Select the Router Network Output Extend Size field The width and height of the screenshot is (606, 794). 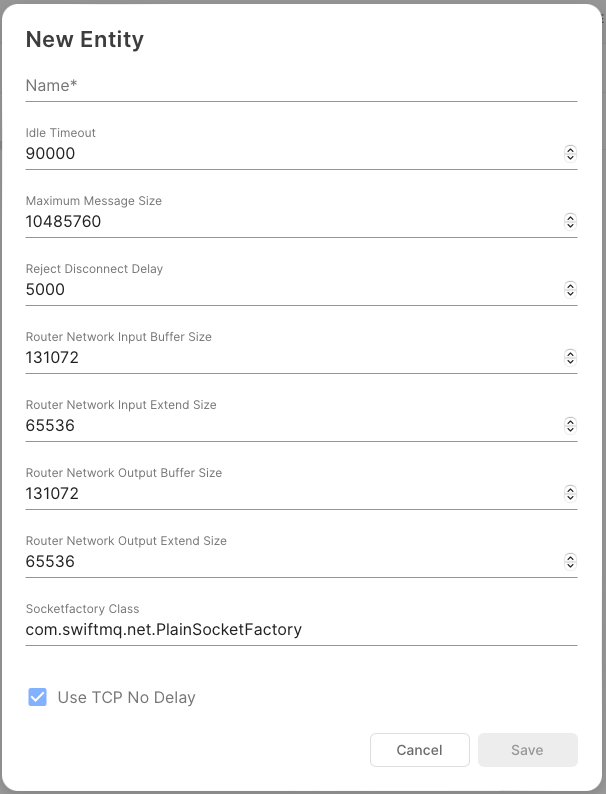point(290,562)
